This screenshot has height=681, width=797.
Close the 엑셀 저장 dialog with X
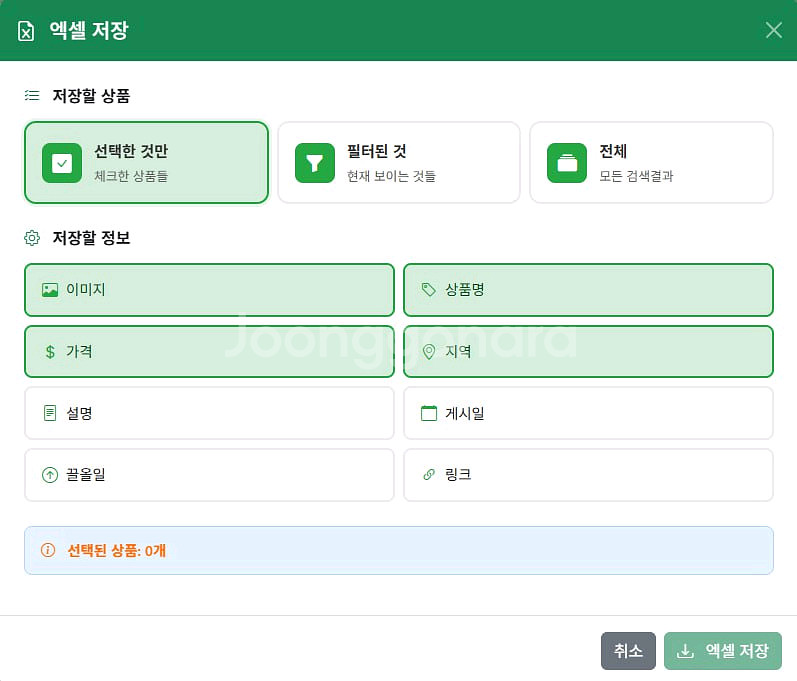pos(773,30)
